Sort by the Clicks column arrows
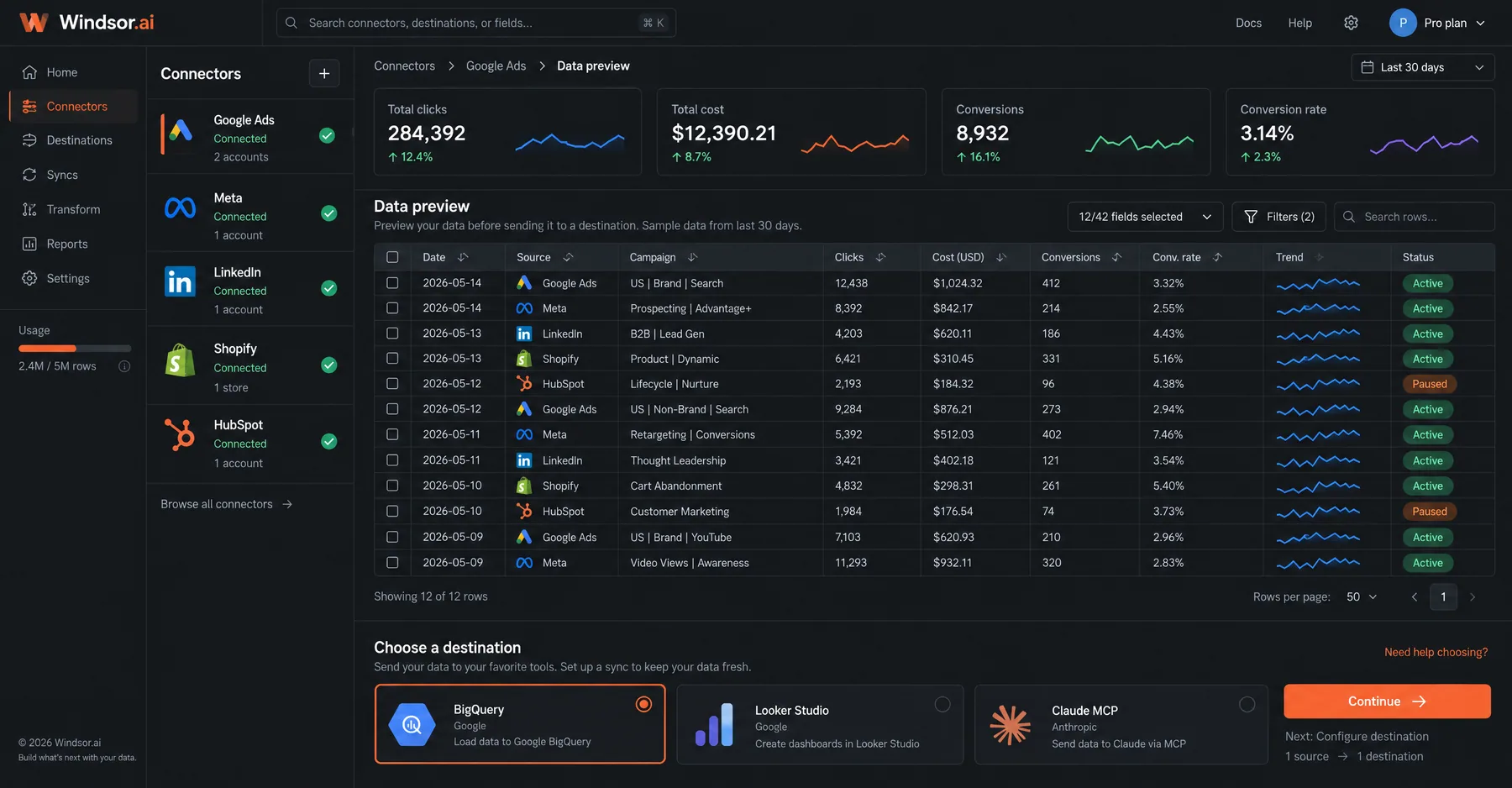The image size is (1512, 788). click(x=880, y=257)
